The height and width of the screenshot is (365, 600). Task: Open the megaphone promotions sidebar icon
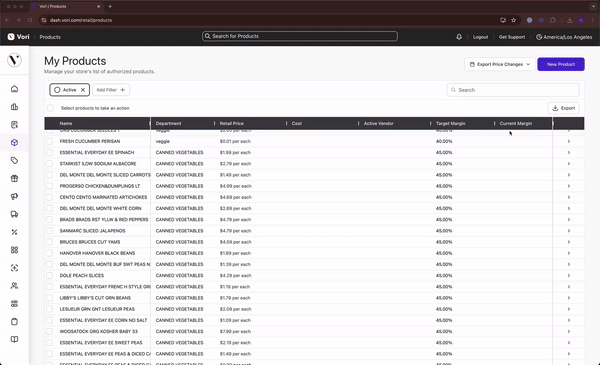pyautogui.click(x=14, y=196)
